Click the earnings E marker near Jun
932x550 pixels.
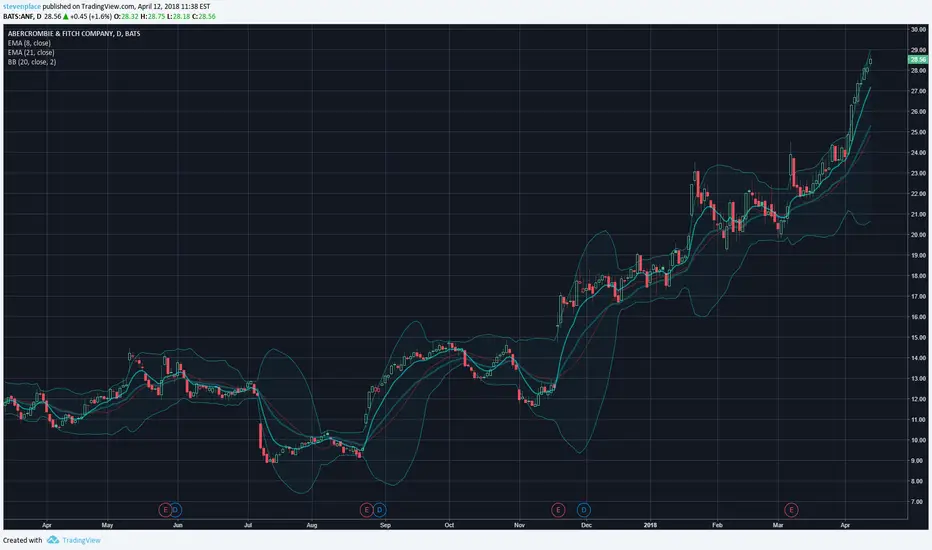pos(165,510)
